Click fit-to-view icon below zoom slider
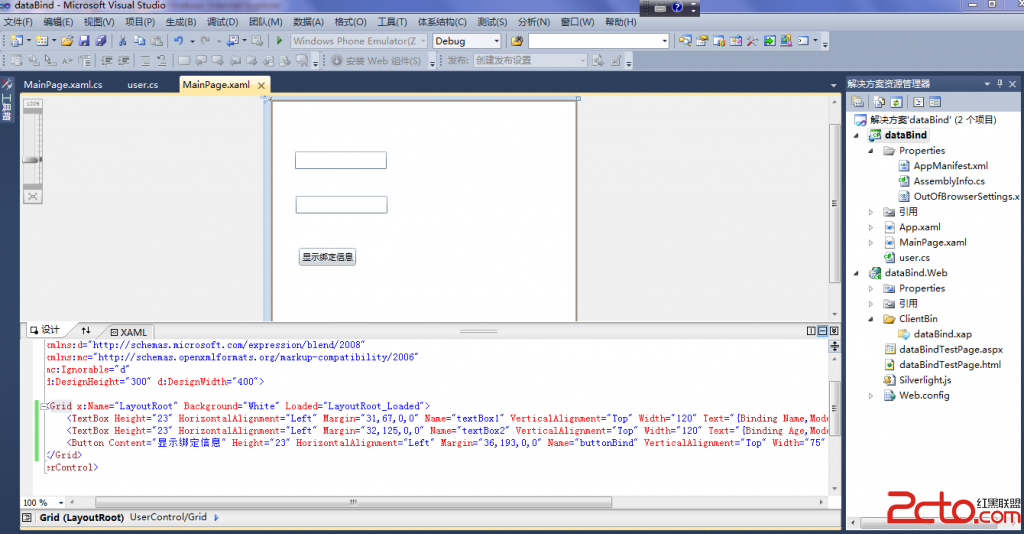The image size is (1024, 534). click(x=33, y=196)
